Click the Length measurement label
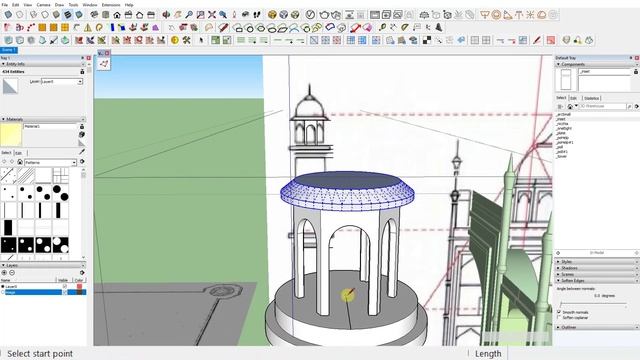The image size is (640, 360). pyautogui.click(x=488, y=354)
